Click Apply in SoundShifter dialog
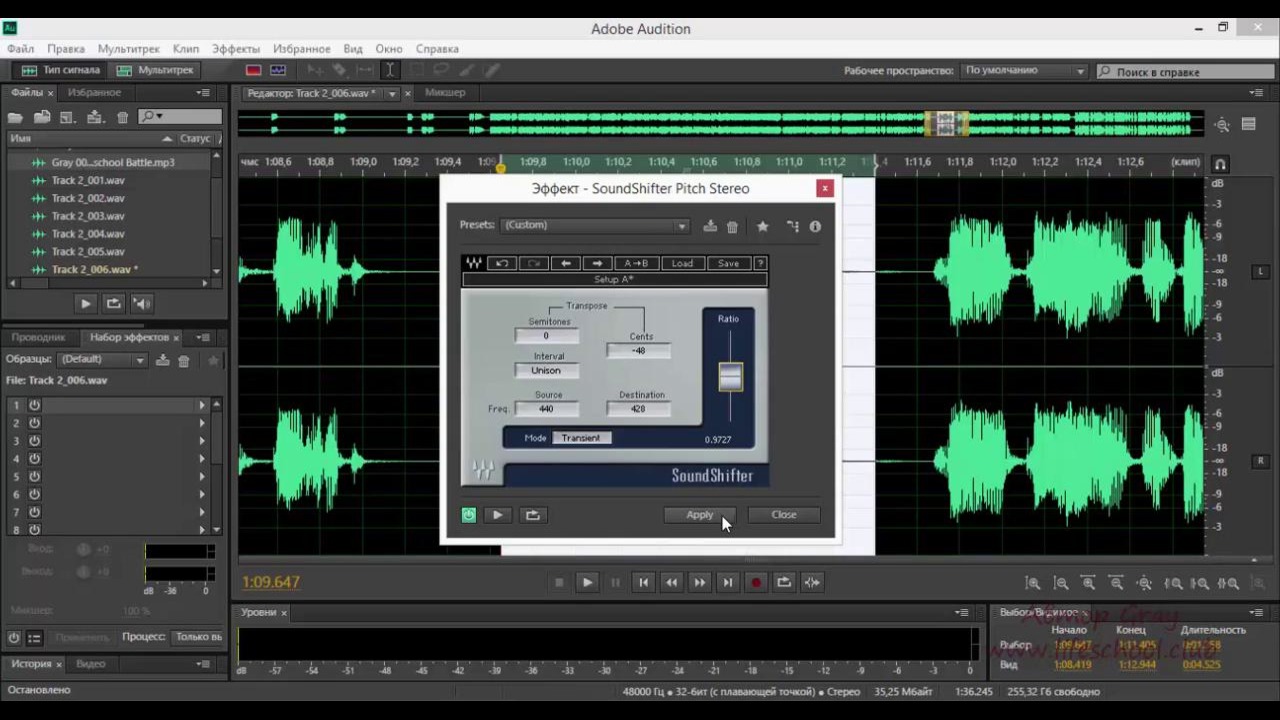 700,515
